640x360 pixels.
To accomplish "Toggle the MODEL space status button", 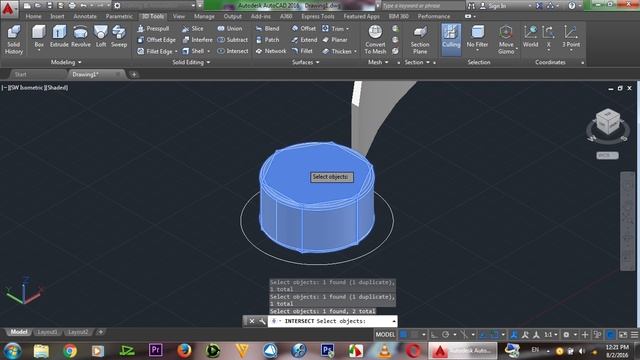I will (385, 335).
